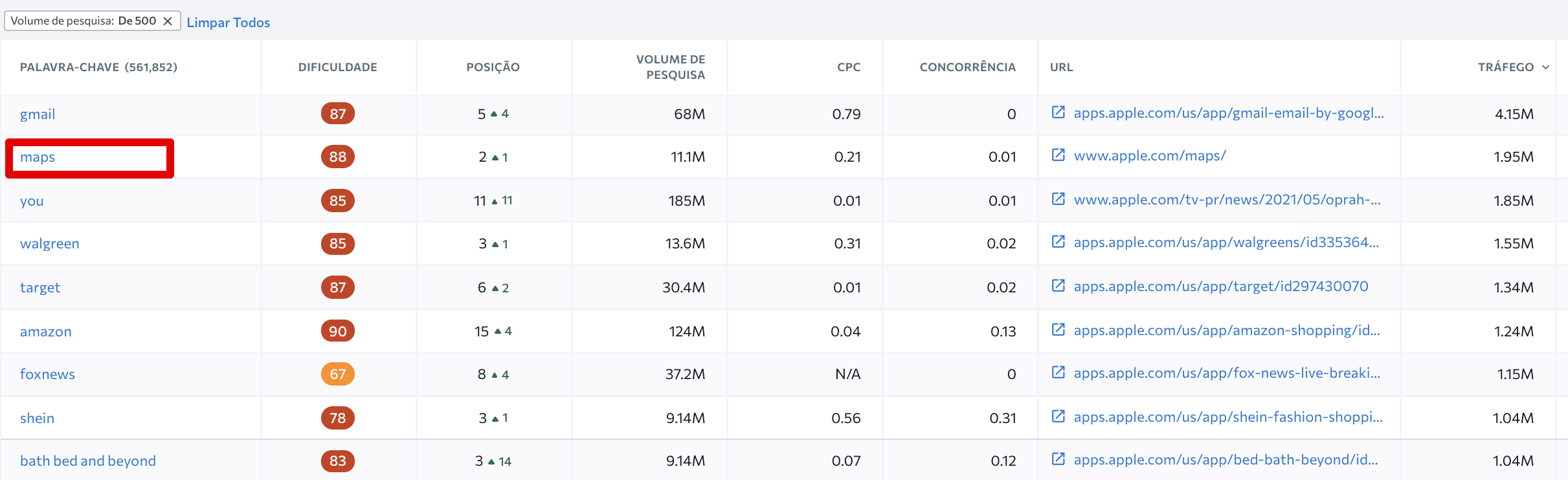Click external link icon for bath bed and beyond
Image resolution: width=1568 pixels, height=480 pixels.
1058,459
